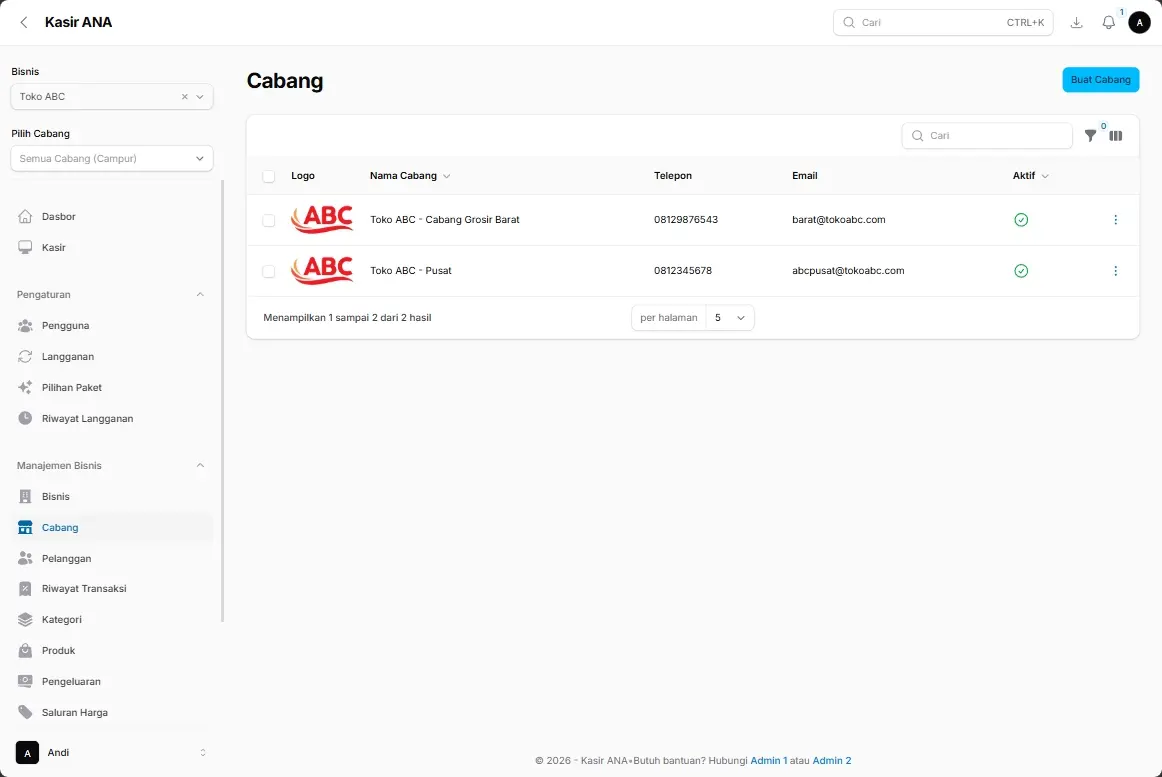This screenshot has height=777, width=1162.
Task: Open Riwayat Langganan
Action: (x=112, y=418)
